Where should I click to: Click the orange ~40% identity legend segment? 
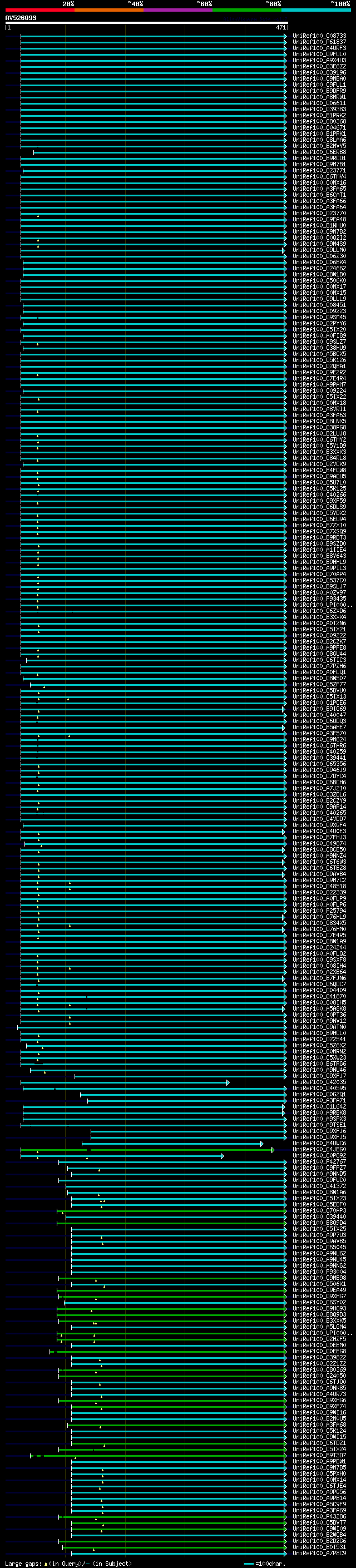(109, 10)
